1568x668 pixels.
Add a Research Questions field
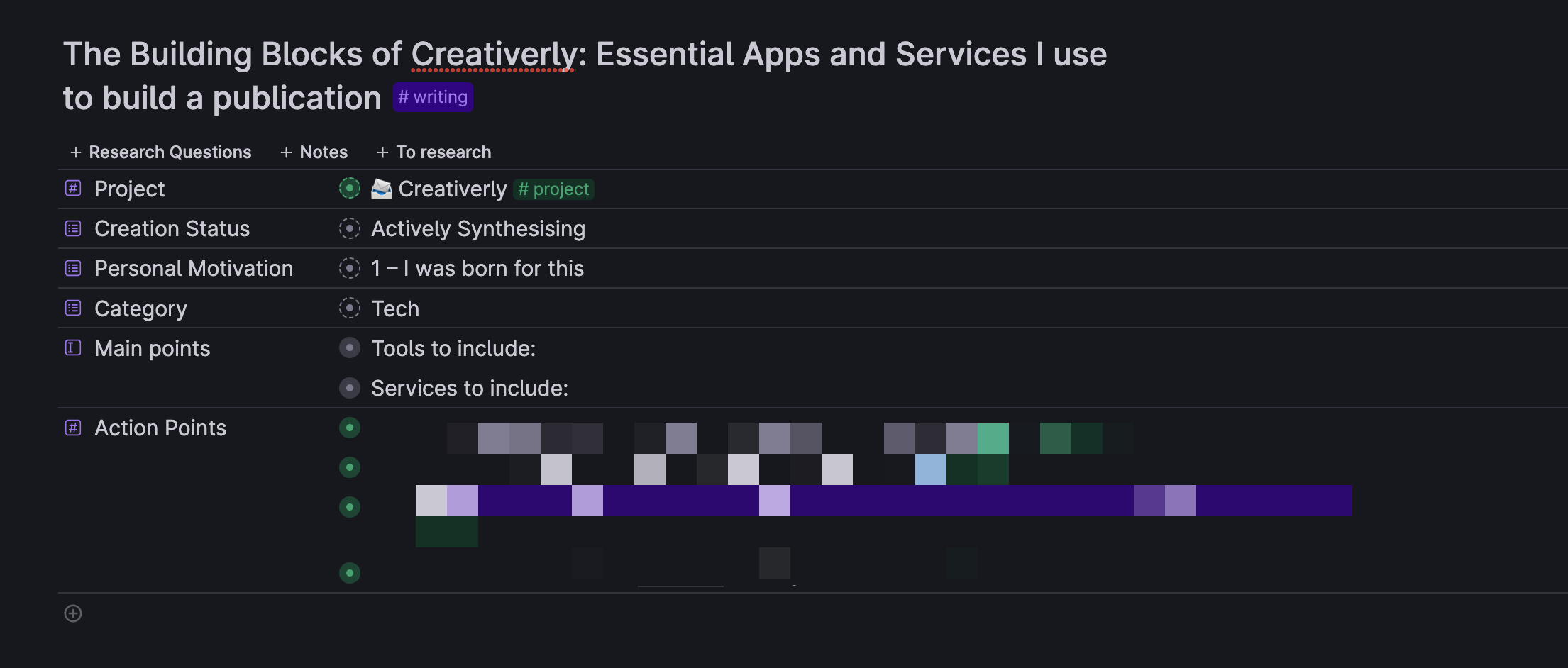pyautogui.click(x=161, y=152)
